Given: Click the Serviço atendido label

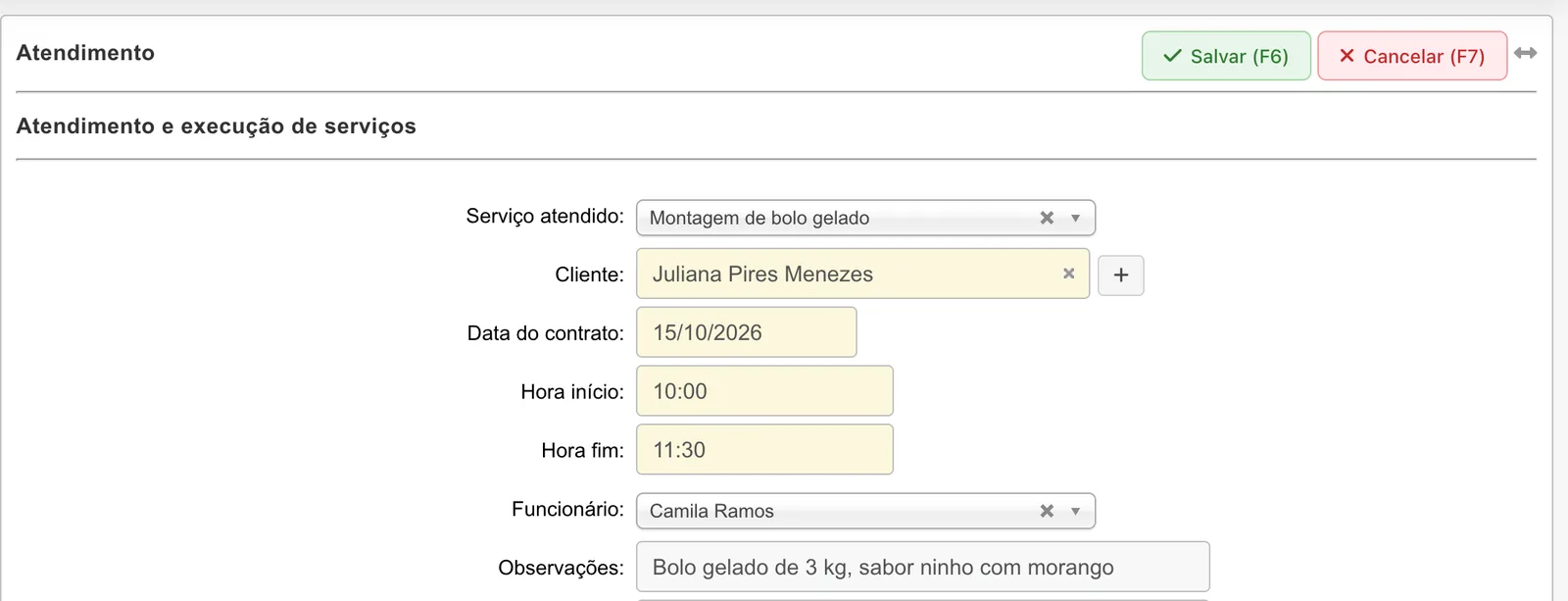Looking at the screenshot, I should (545, 216).
